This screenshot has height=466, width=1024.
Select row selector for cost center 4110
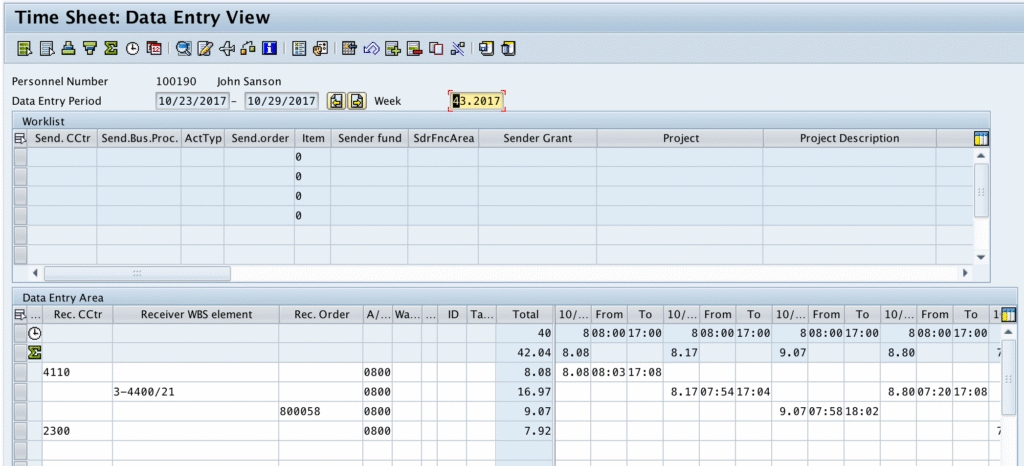(20, 371)
